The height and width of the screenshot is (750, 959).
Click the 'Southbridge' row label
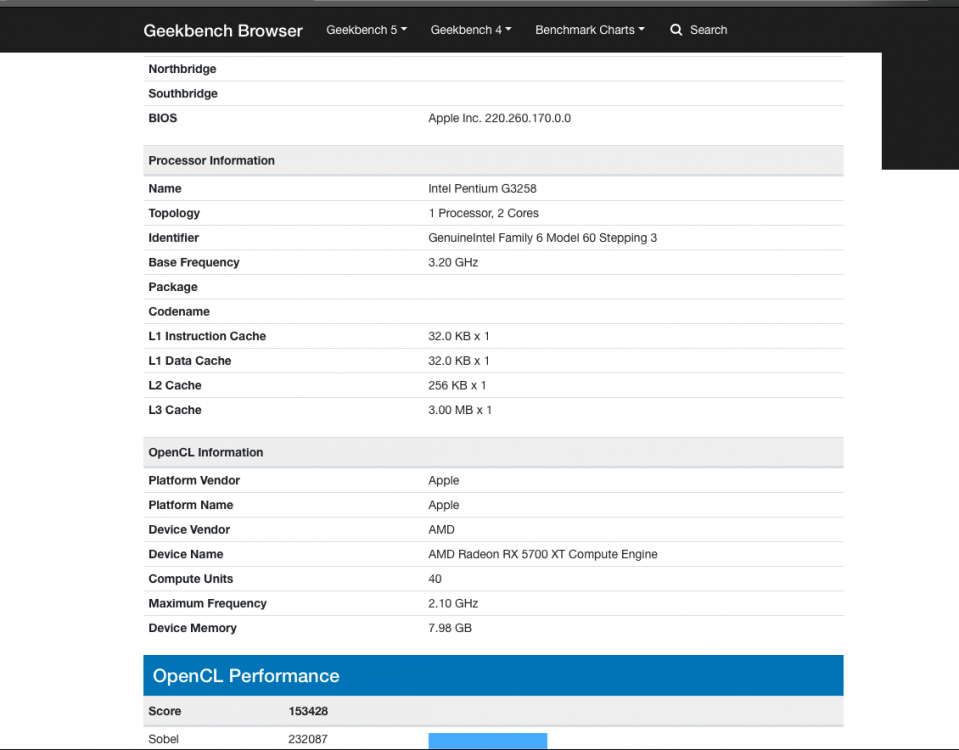tap(183, 93)
